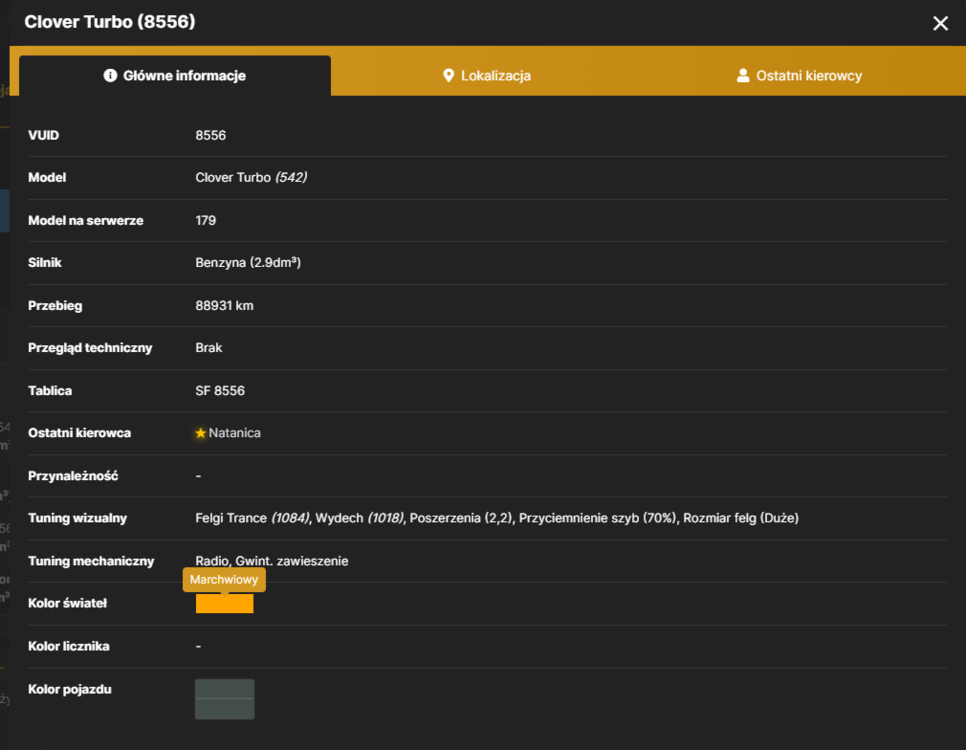Screen dimensions: 966x750
Task: Open the Główne informacje tab
Action: pos(175,76)
